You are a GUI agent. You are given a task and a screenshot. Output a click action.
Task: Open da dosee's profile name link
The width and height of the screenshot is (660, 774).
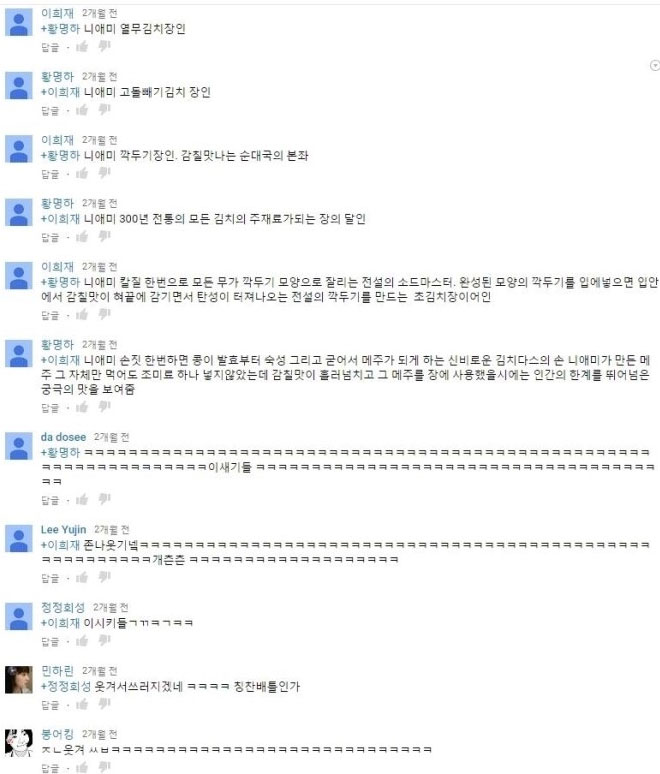63,437
